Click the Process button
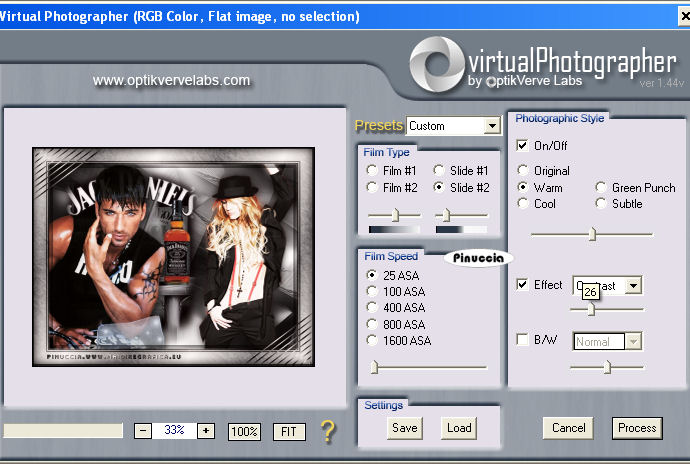This screenshot has width=690, height=464. point(637,428)
